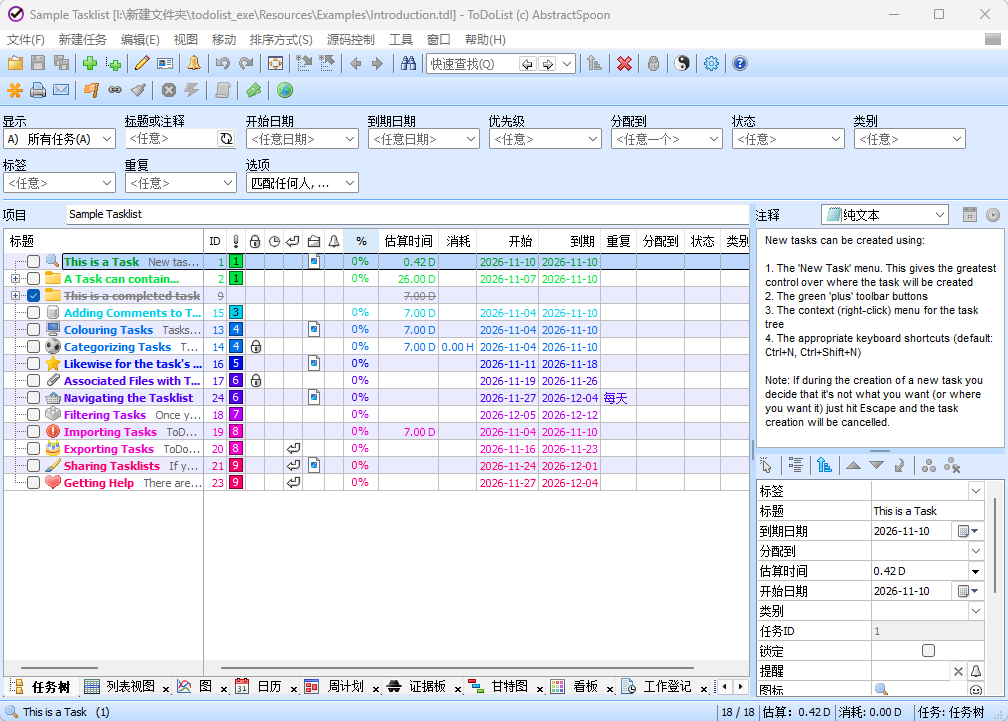Image resolution: width=1008 pixels, height=721 pixels.
Task: Click the pencil edit task icon
Action: click(x=142, y=64)
